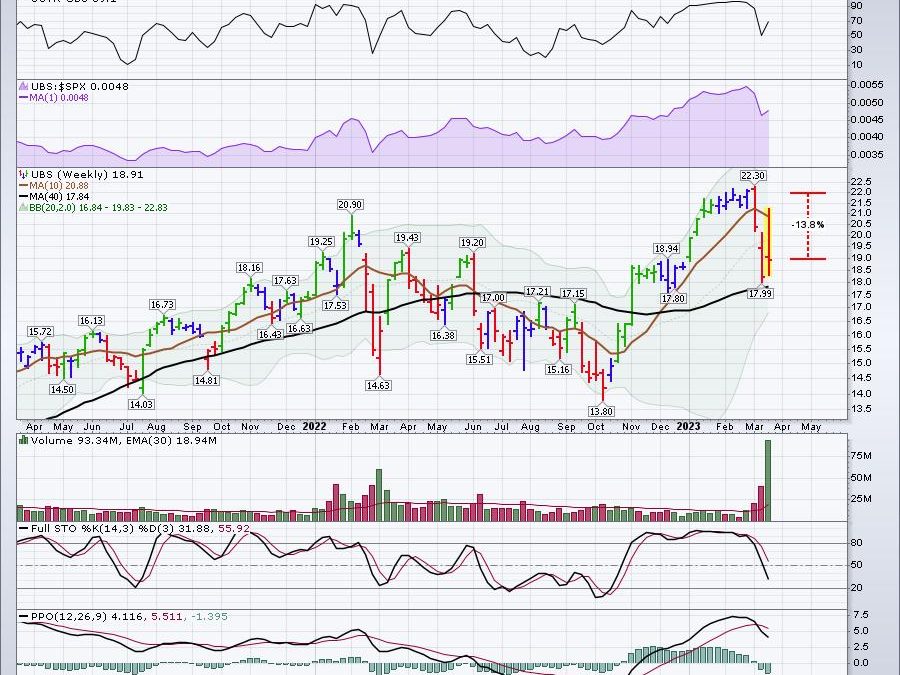This screenshot has width=900, height=675.
Task: Click the 19.20 high price label
Action: pos(472,243)
